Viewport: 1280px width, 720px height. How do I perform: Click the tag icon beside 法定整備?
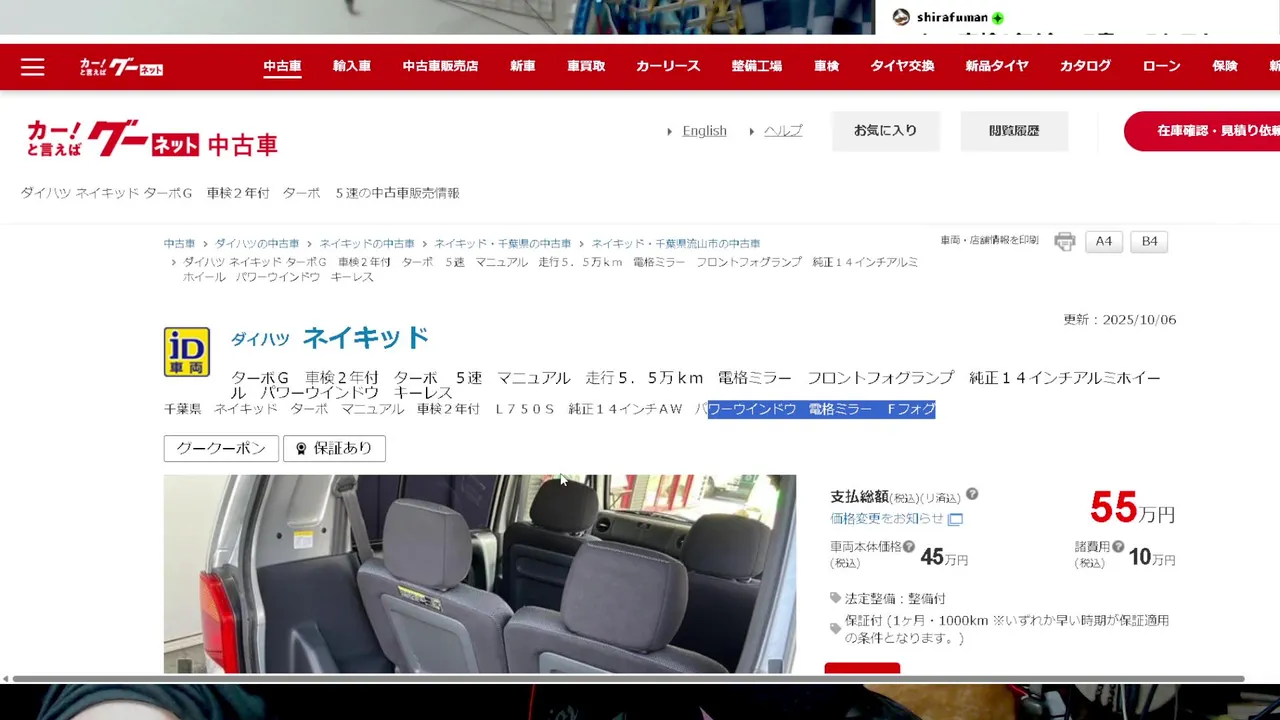[x=836, y=598]
